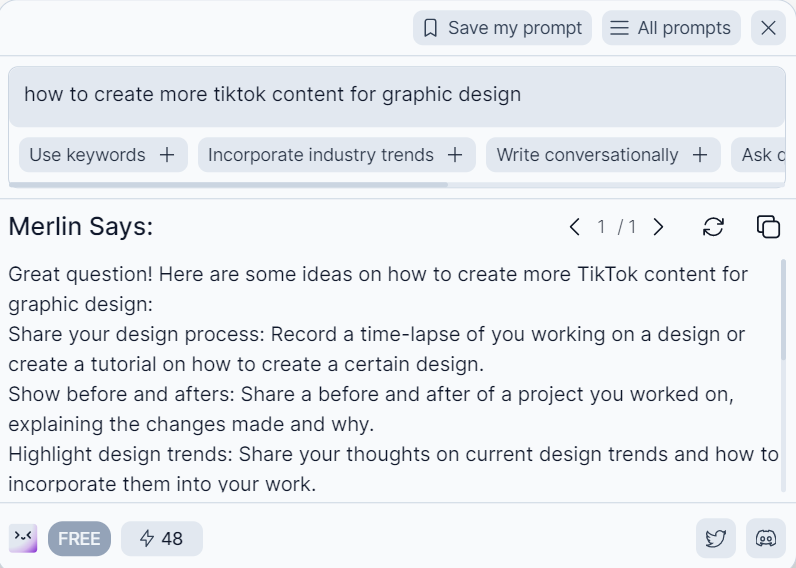Click the vertical scrollbar of the response

784,310
